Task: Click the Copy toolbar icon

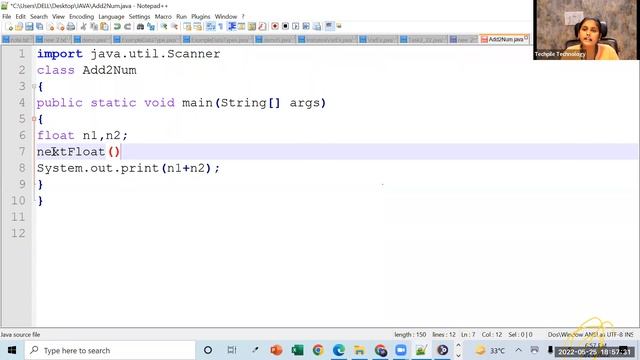Action: [94, 27]
